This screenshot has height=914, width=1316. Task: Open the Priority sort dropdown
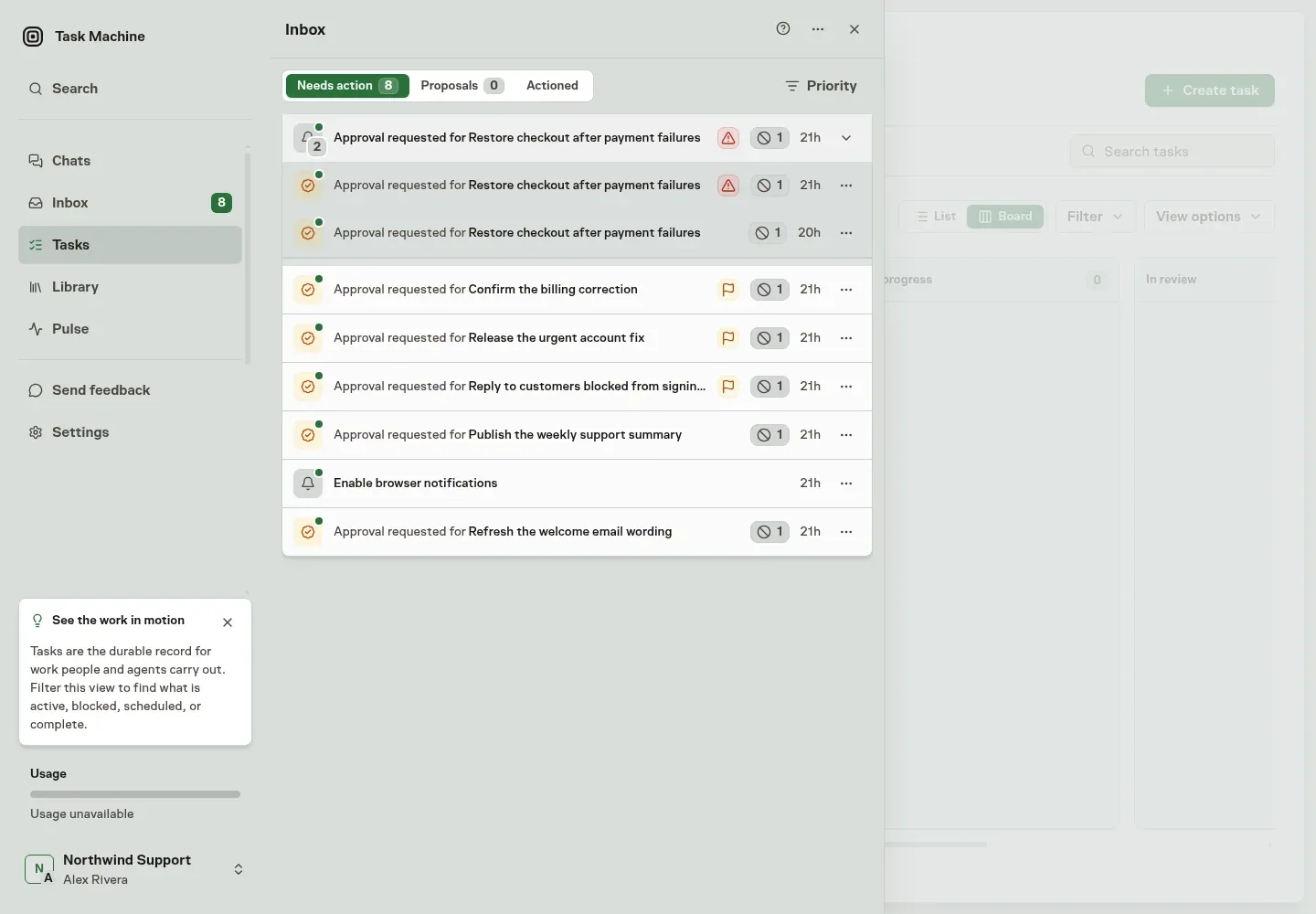click(821, 86)
